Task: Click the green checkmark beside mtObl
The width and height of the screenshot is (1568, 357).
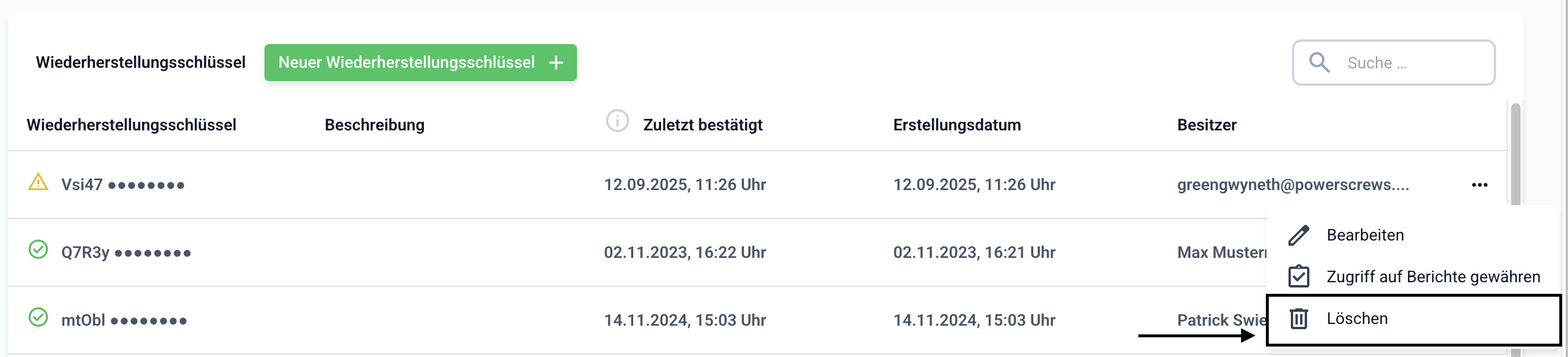Action: pyautogui.click(x=38, y=317)
